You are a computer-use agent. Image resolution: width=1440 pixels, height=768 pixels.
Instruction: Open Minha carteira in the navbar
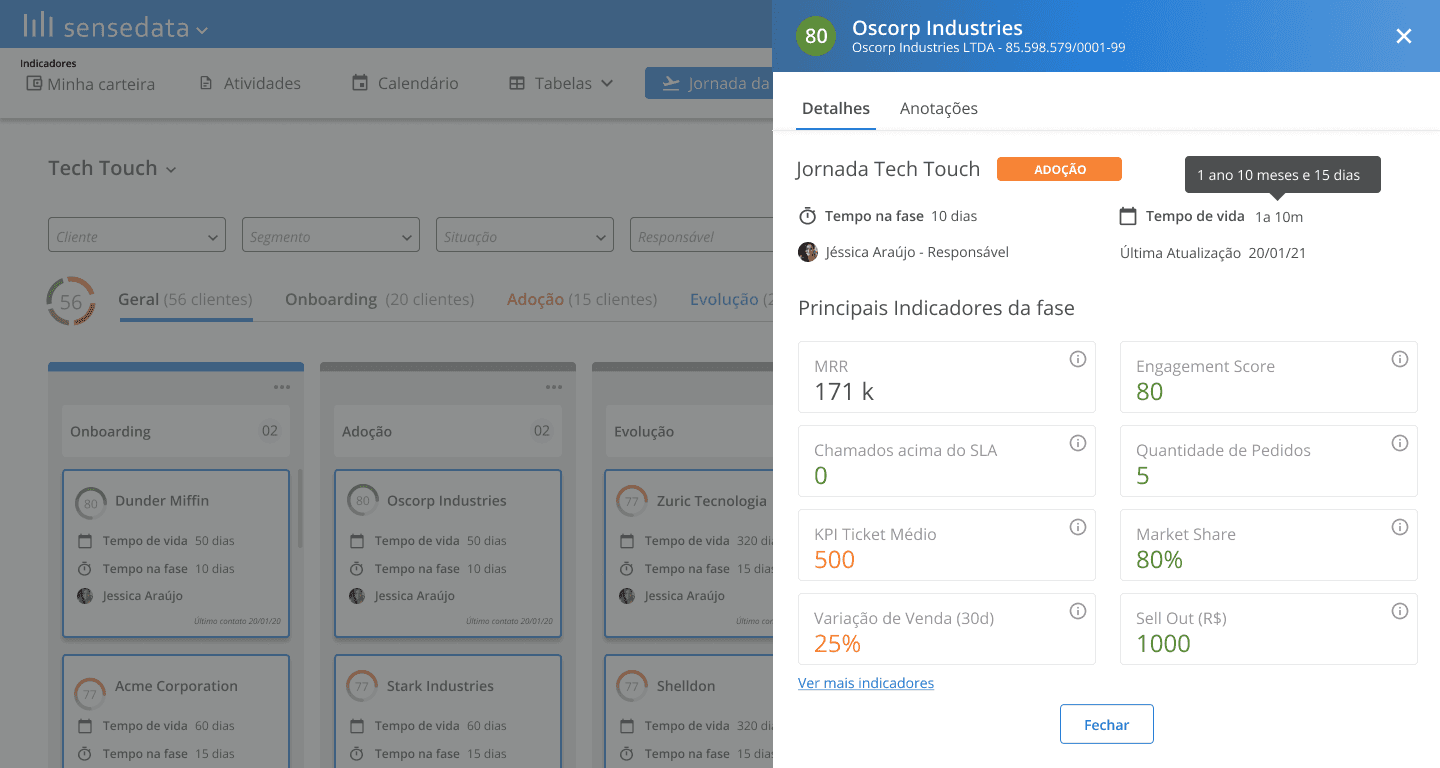(91, 84)
